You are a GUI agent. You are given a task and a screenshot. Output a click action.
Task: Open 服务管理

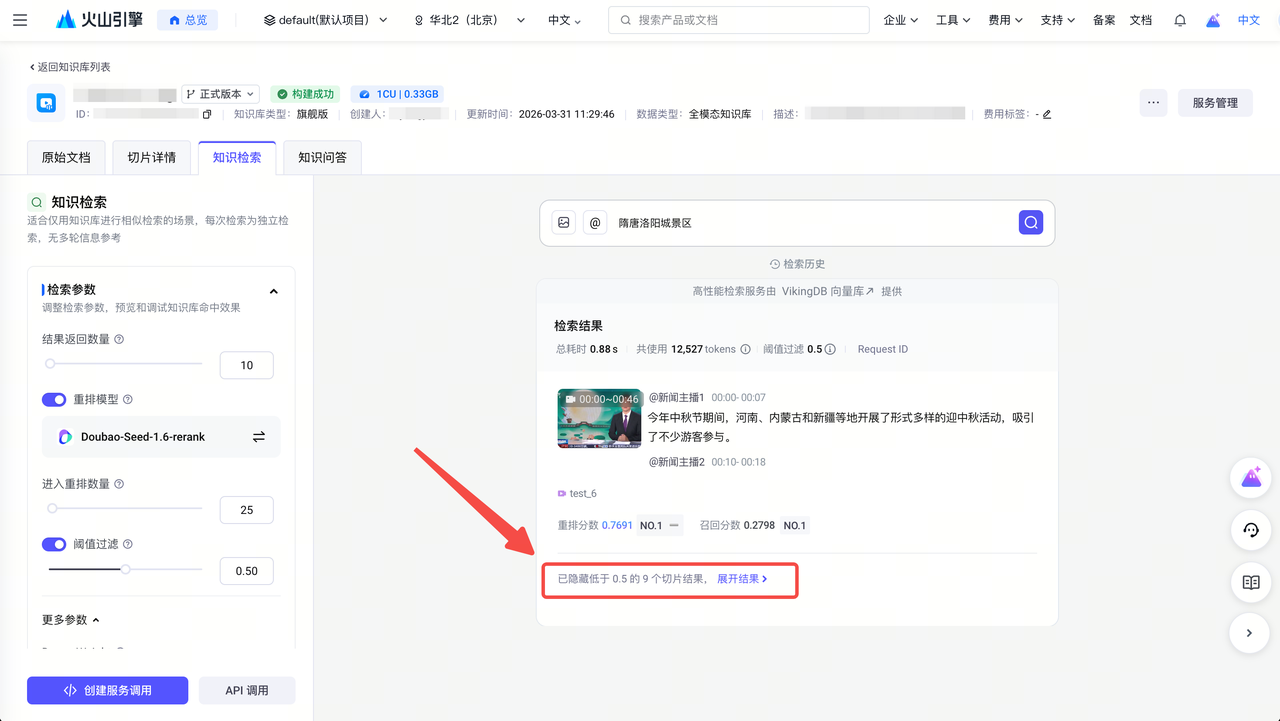1215,103
